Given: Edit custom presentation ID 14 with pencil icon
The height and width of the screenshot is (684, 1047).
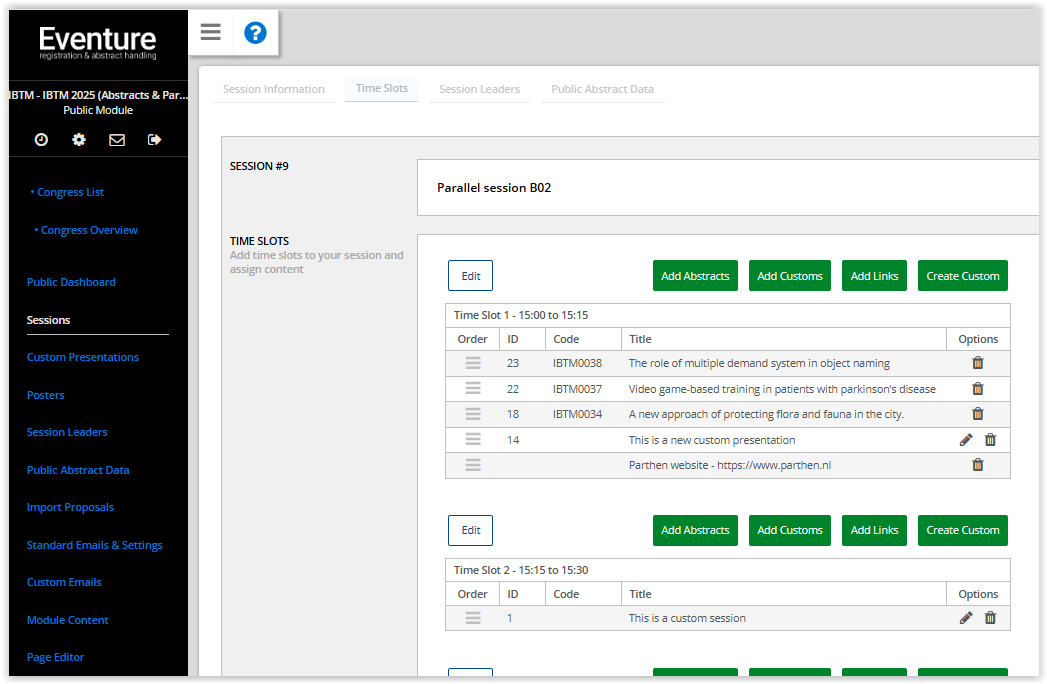Looking at the screenshot, I should (x=966, y=440).
